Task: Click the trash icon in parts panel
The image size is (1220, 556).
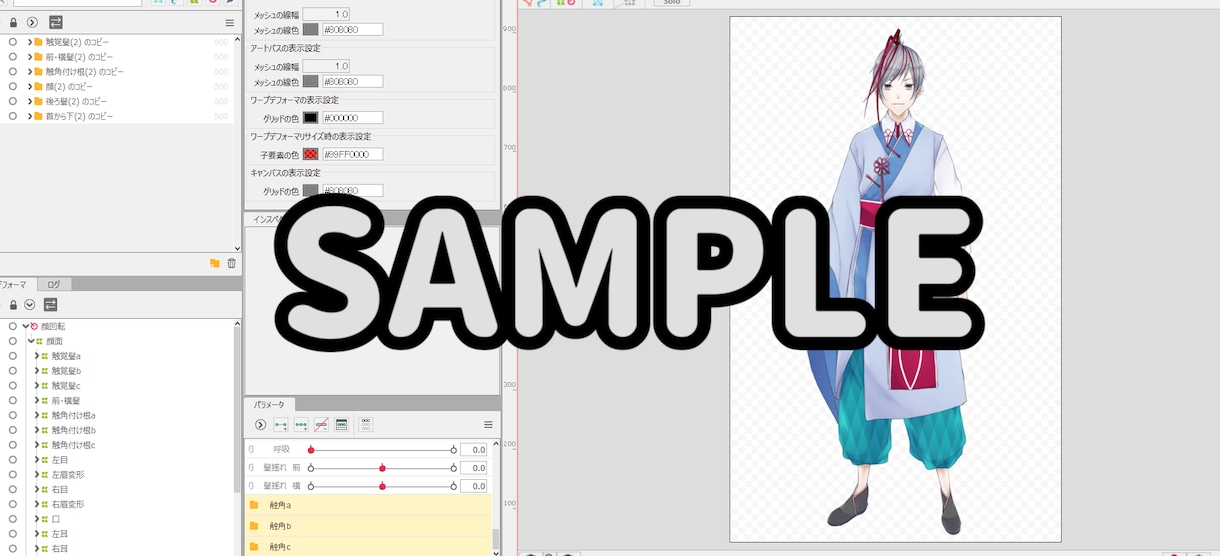Action: pos(232,263)
